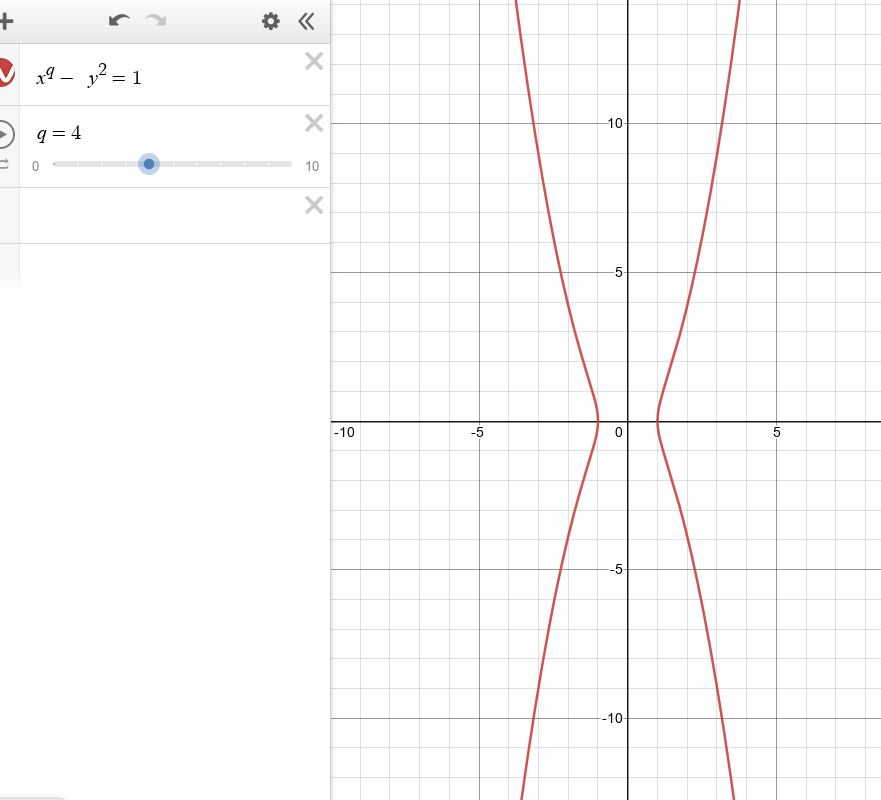Click the x-axis label -10
This screenshot has width=881, height=800.
(x=344, y=433)
